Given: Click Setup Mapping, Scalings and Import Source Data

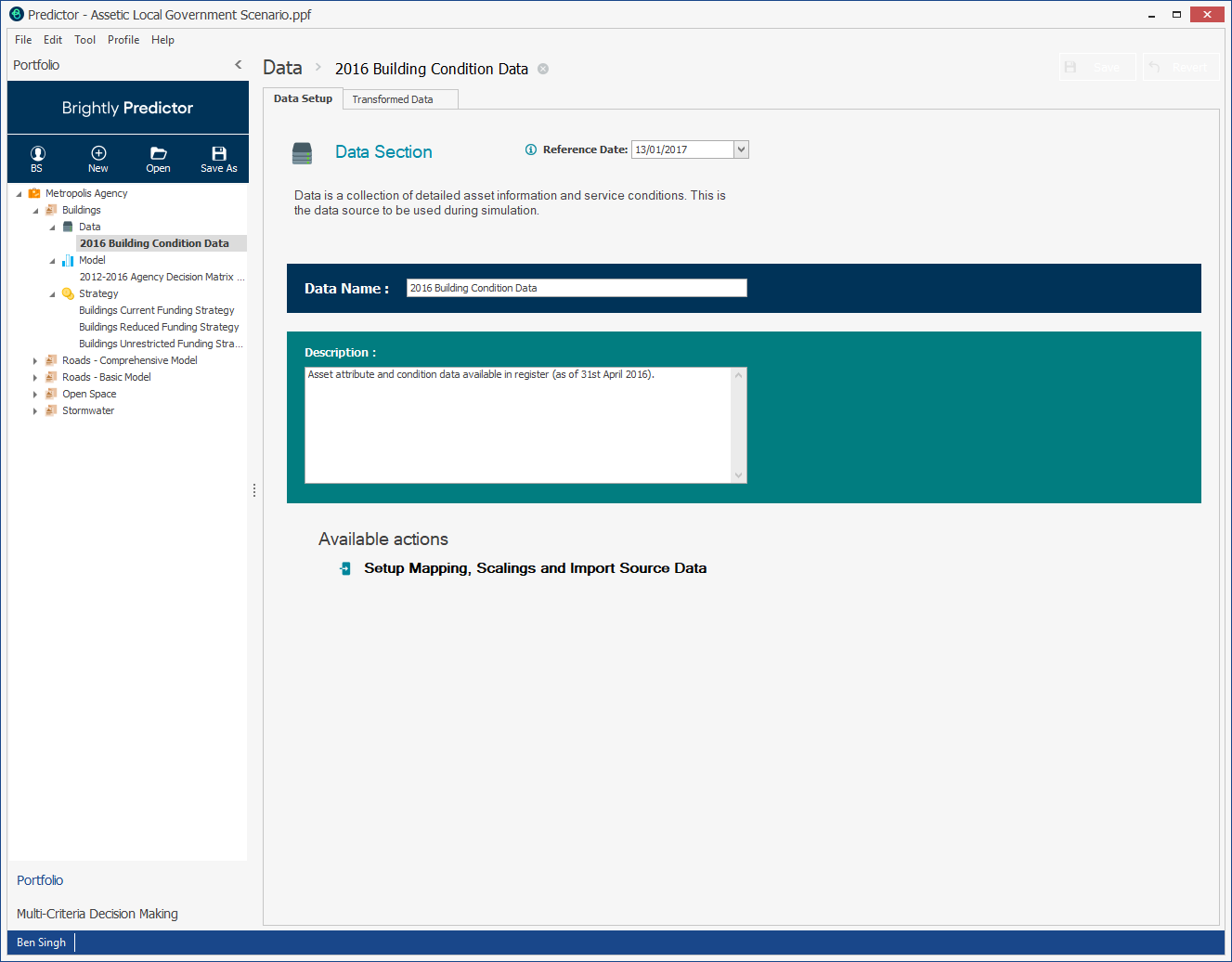Looking at the screenshot, I should (535, 568).
